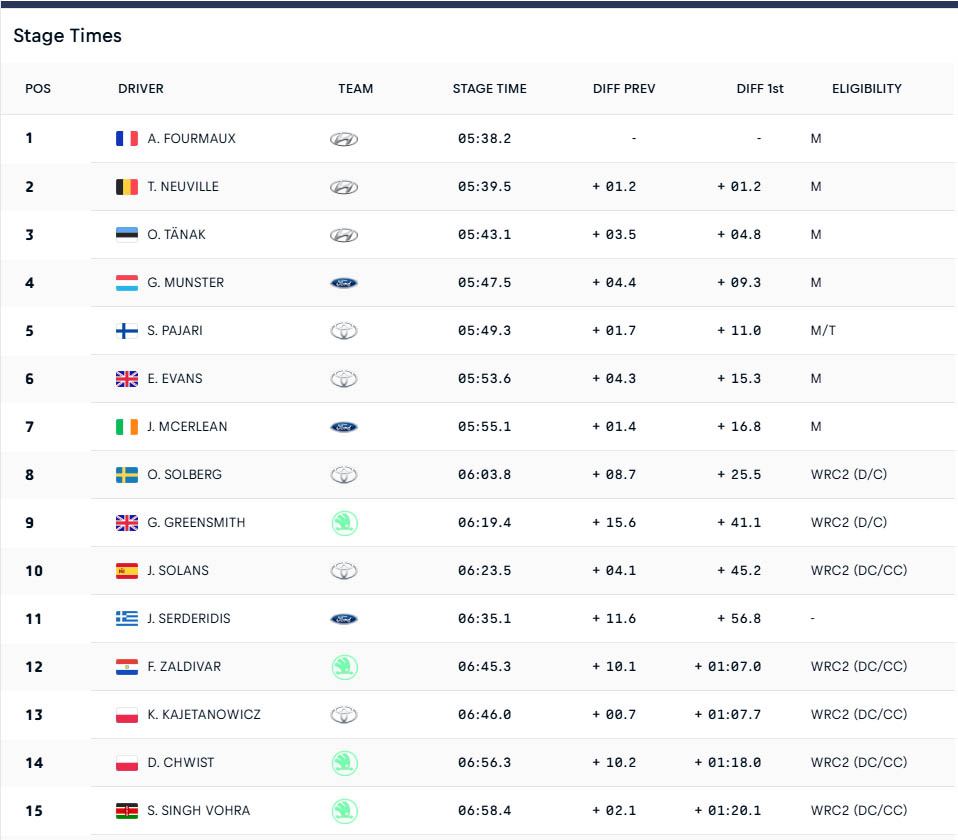Click the Belgian flag beside T. Neuville
The width and height of the screenshot is (958, 840).
[127, 187]
